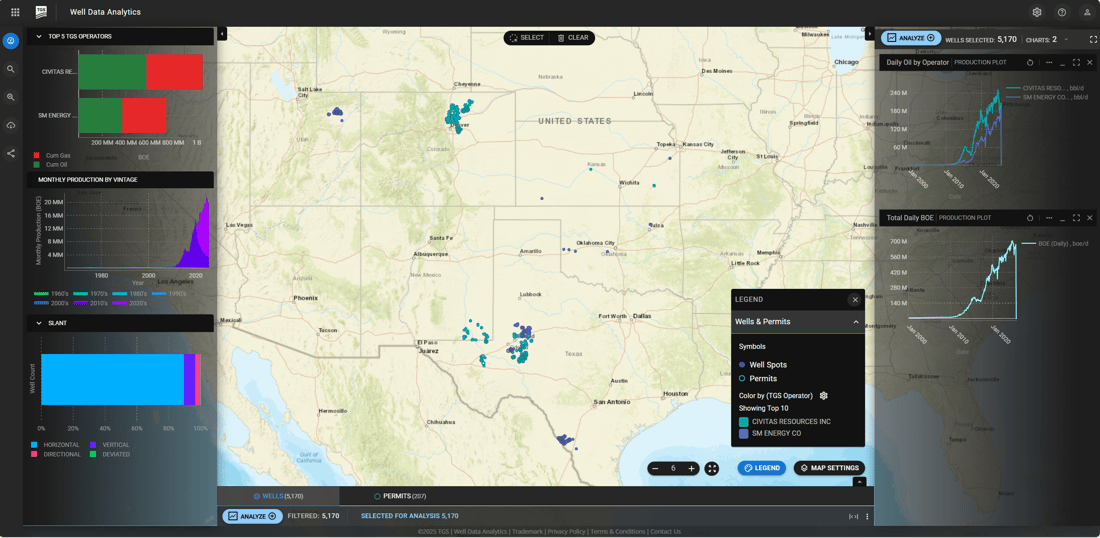Click the cloud download sidebar icon
The width and height of the screenshot is (1100, 538).
point(11,125)
